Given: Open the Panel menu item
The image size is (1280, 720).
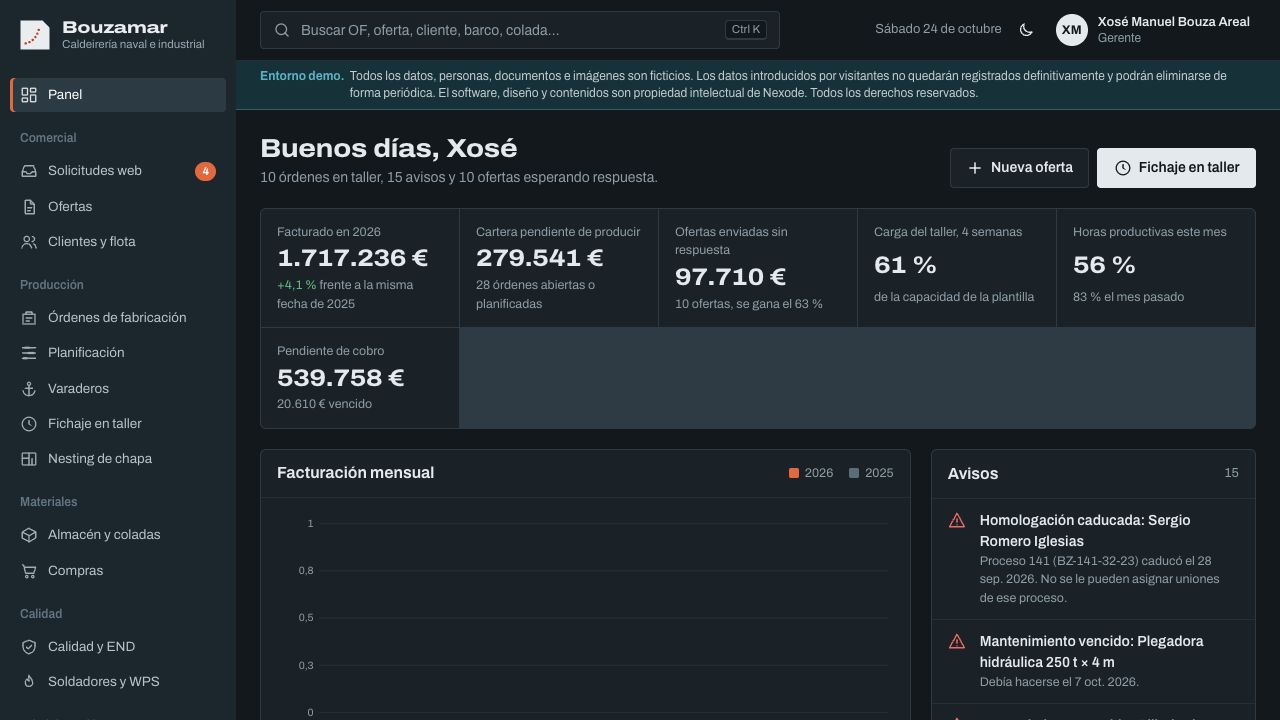Looking at the screenshot, I should tap(118, 95).
